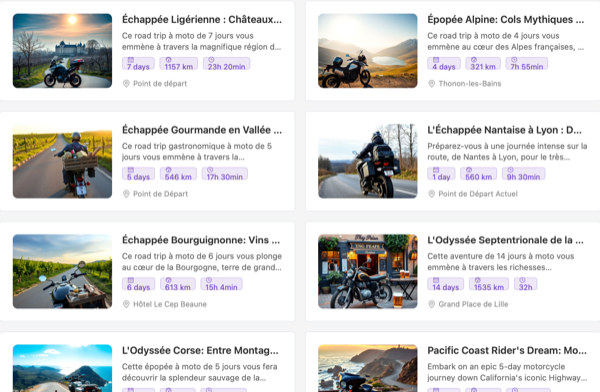Click the calendar icon in 1 day badge
600x392 pixels.
coord(436,170)
